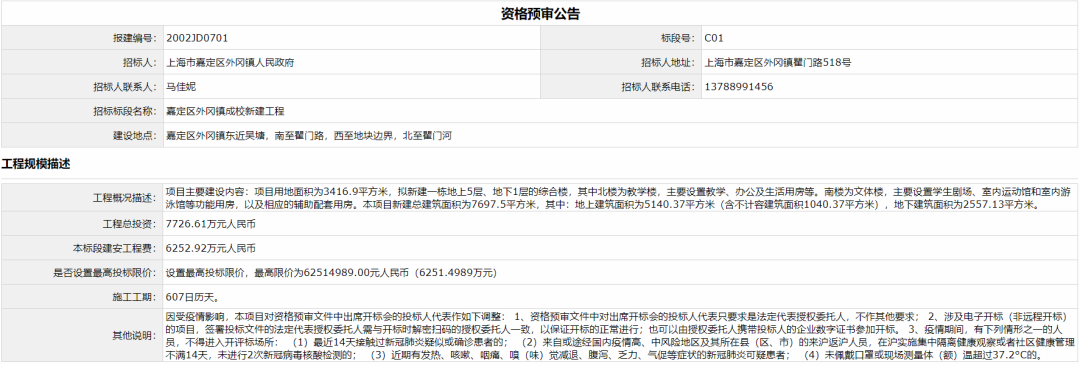This screenshot has width=1080, height=365.
Task: Select the 标段号 value C01
Action: pyautogui.click(x=714, y=38)
